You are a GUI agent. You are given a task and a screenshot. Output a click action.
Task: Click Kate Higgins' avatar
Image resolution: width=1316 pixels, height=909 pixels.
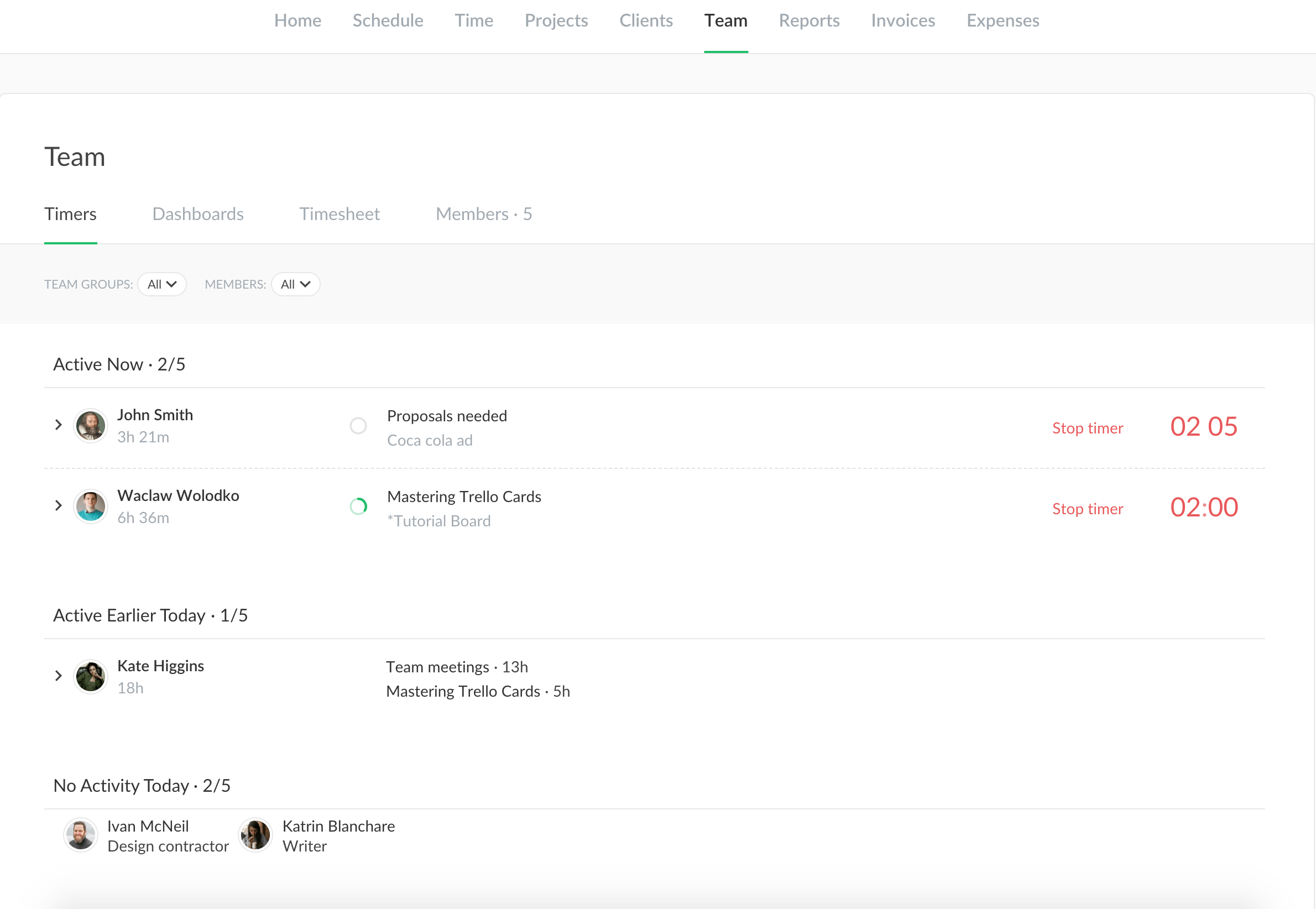91,677
